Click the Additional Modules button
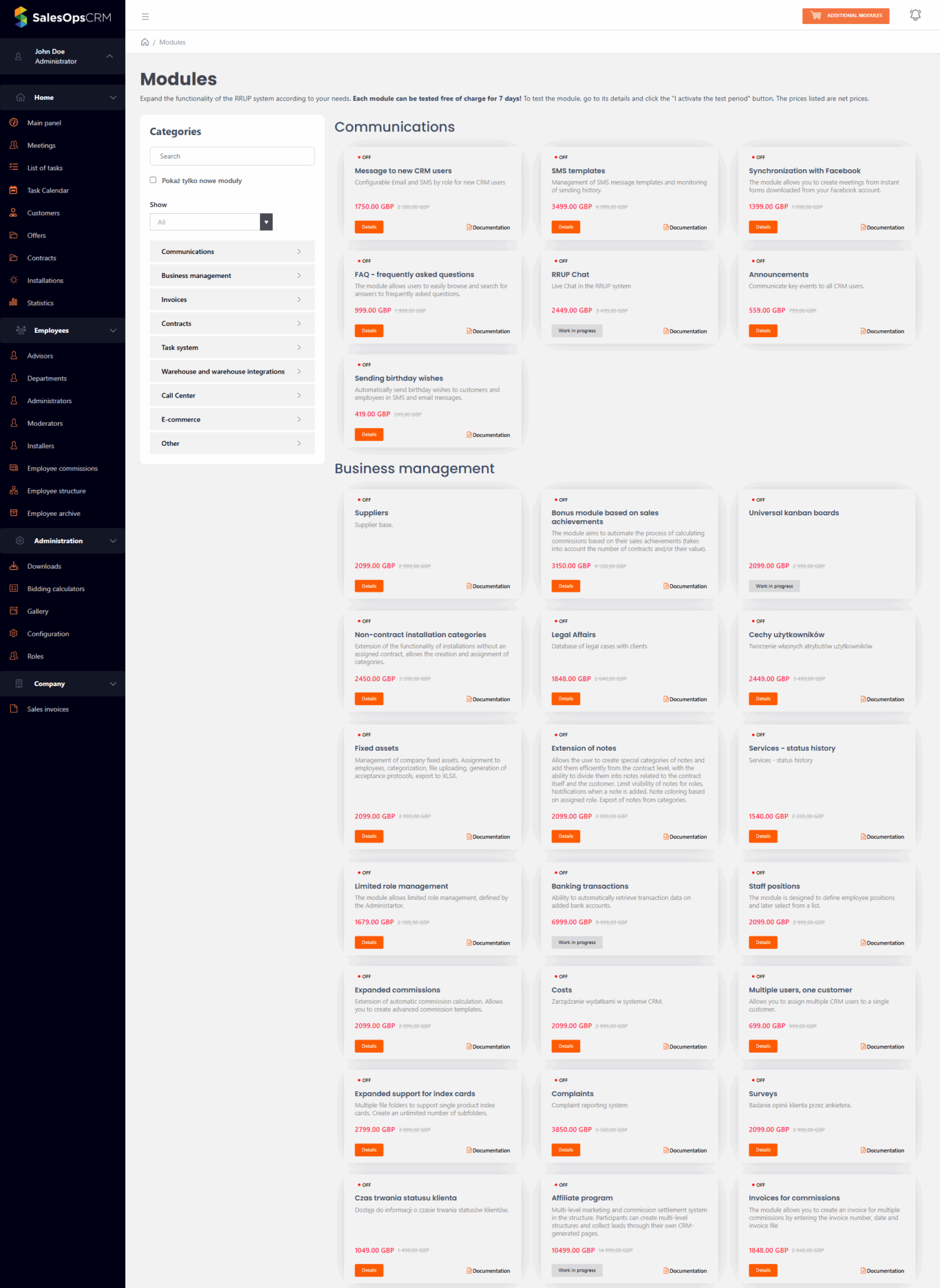 [x=846, y=16]
